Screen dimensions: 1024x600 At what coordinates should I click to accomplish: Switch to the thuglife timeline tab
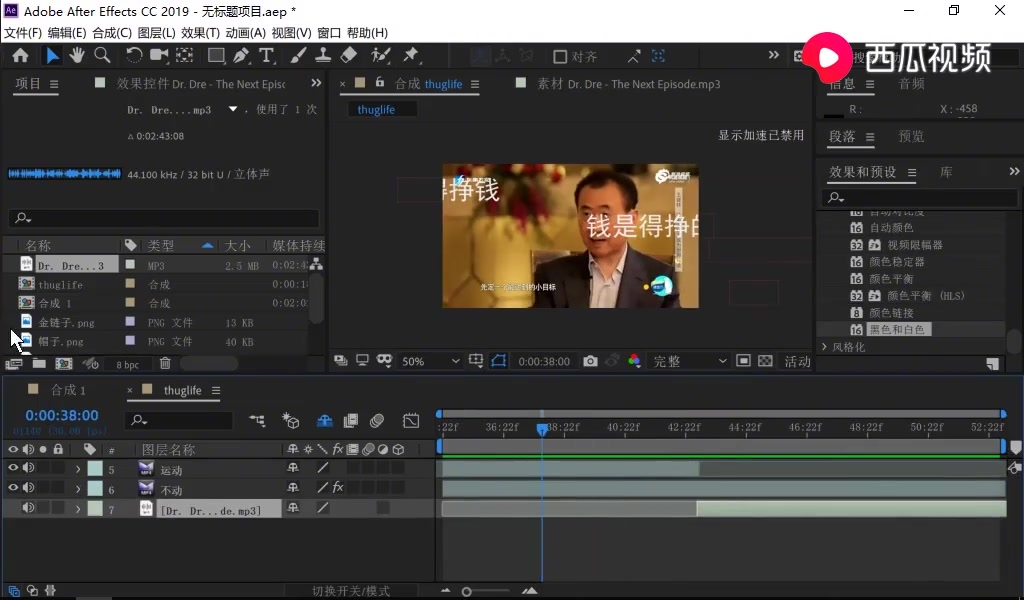183,390
